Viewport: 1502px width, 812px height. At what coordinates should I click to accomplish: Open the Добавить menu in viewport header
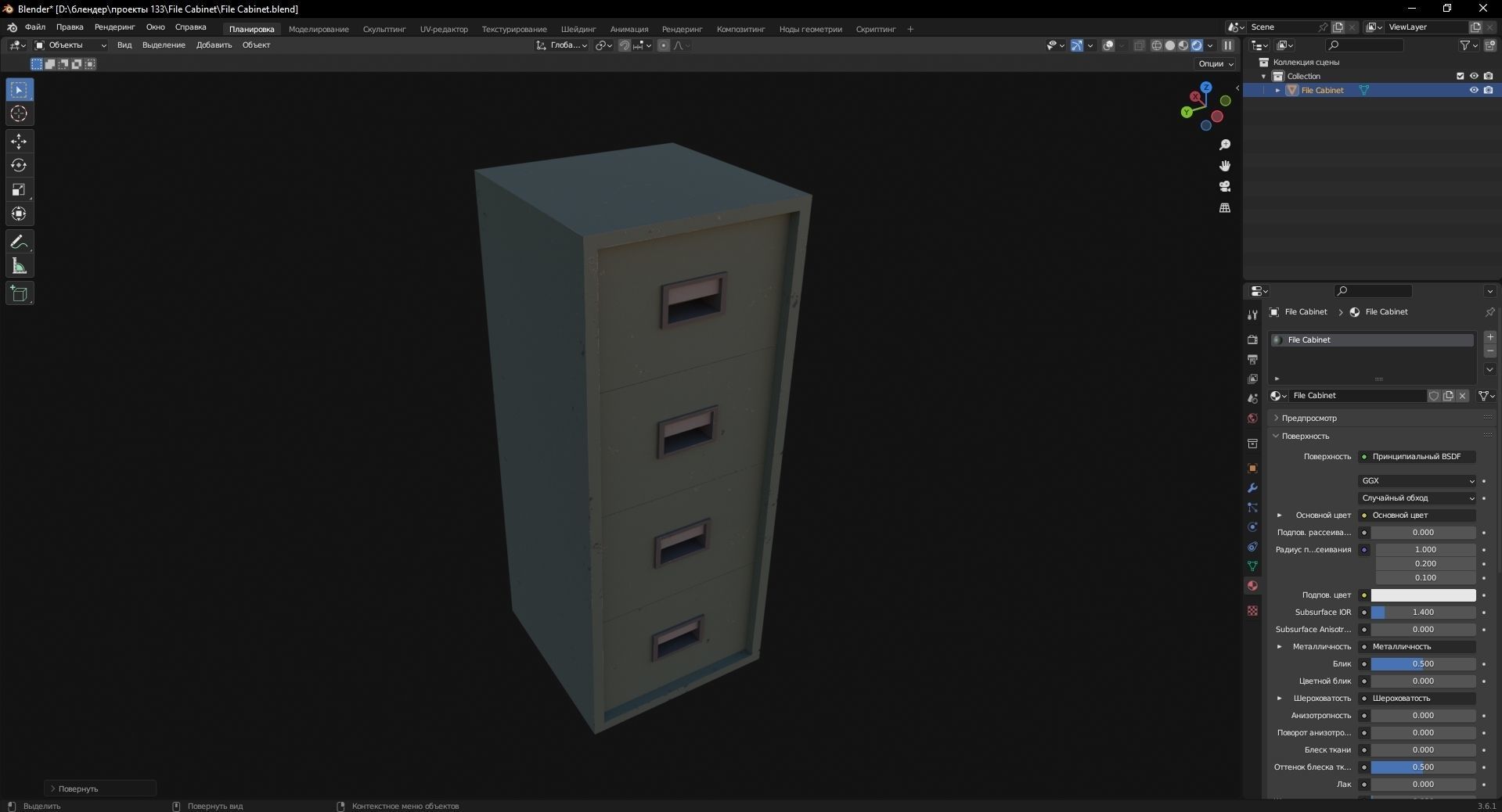click(214, 45)
